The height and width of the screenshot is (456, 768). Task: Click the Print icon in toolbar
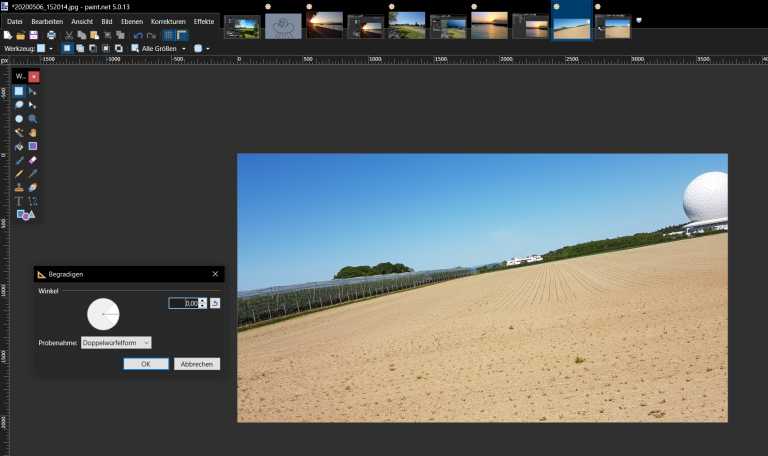point(51,35)
